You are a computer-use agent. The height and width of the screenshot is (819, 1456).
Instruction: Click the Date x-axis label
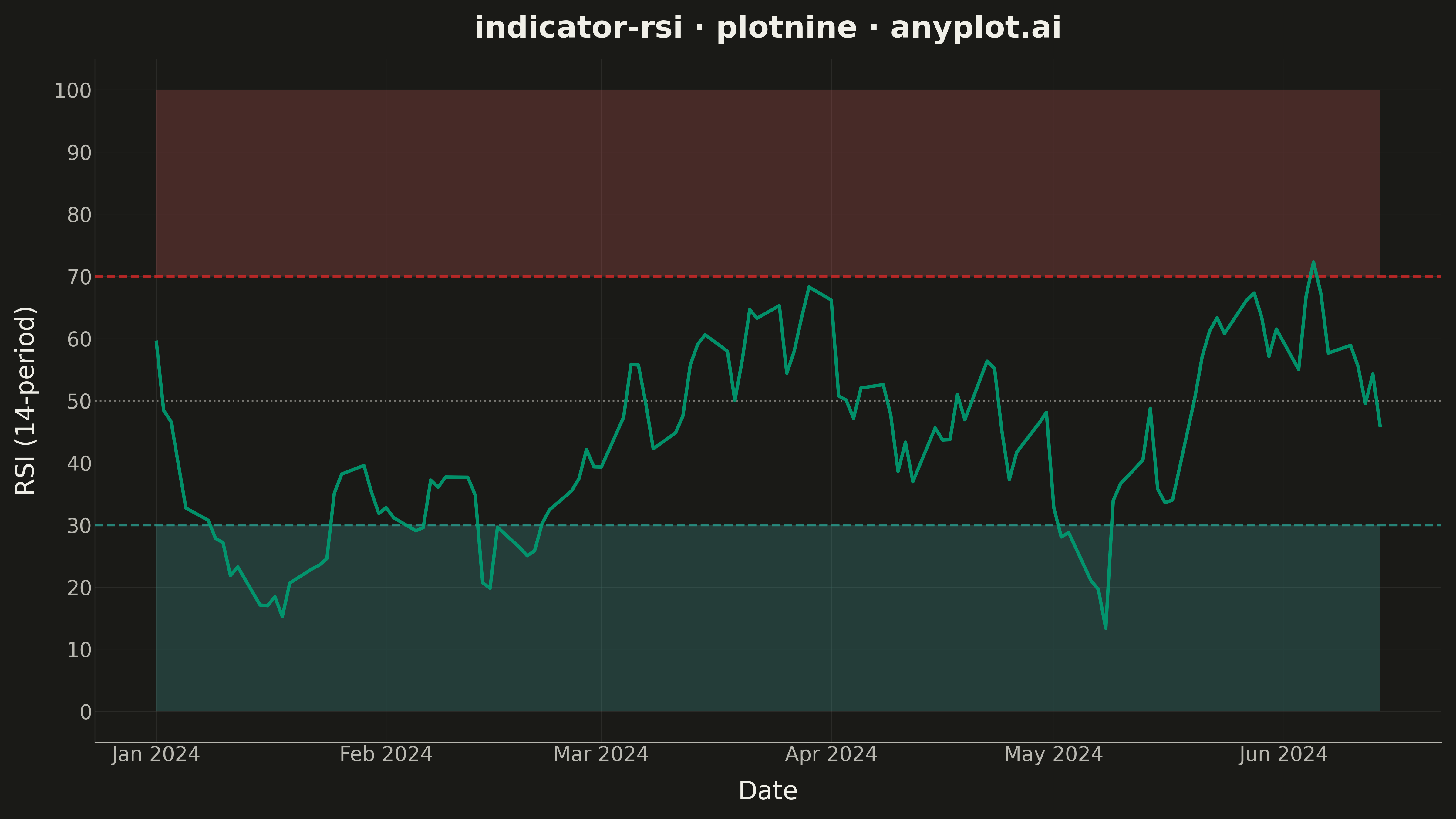[767, 790]
